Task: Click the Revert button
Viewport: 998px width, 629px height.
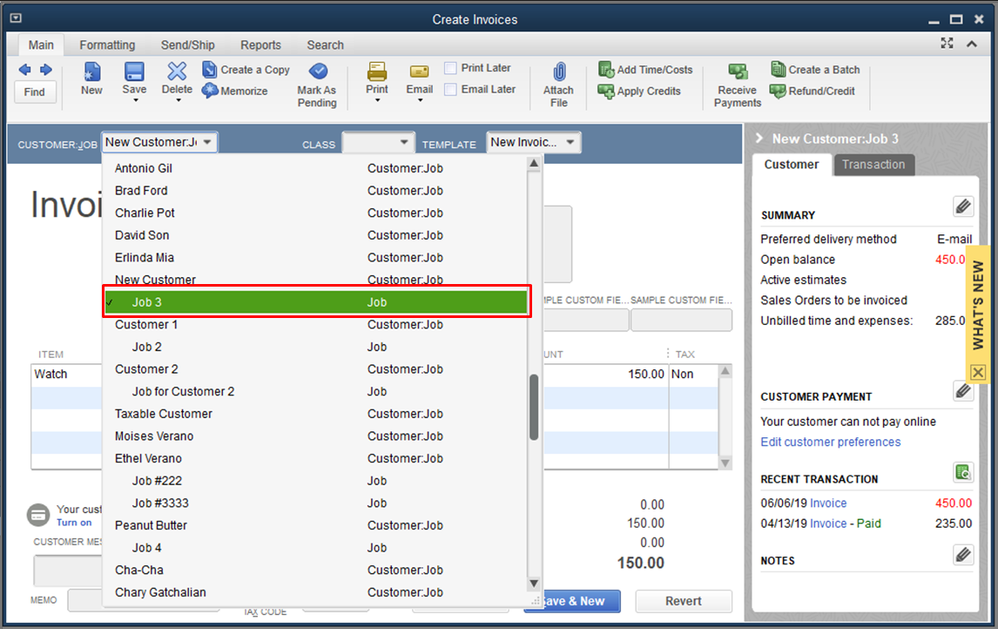Action: (x=684, y=601)
